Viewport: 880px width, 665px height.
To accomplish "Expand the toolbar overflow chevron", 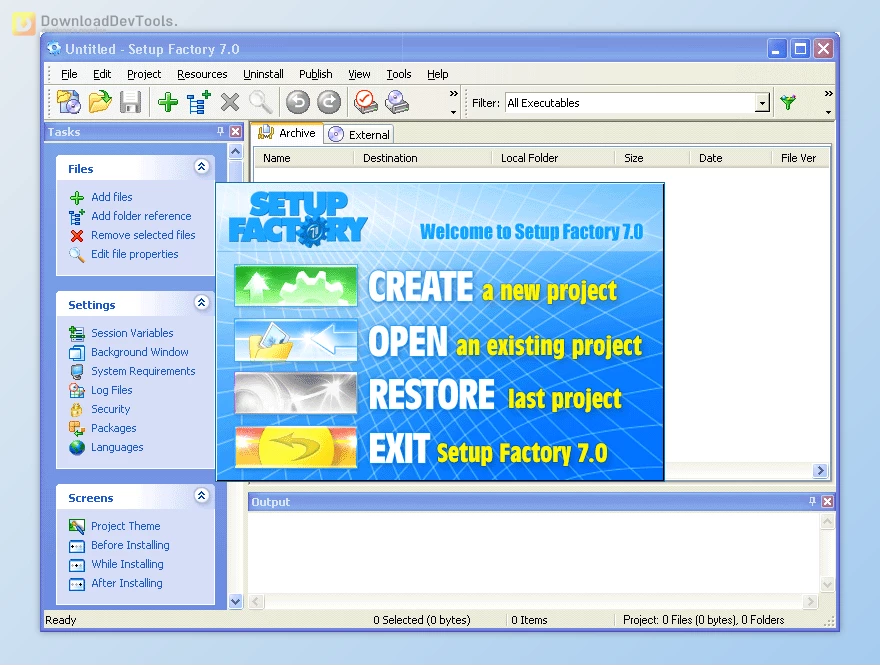I will [x=453, y=94].
